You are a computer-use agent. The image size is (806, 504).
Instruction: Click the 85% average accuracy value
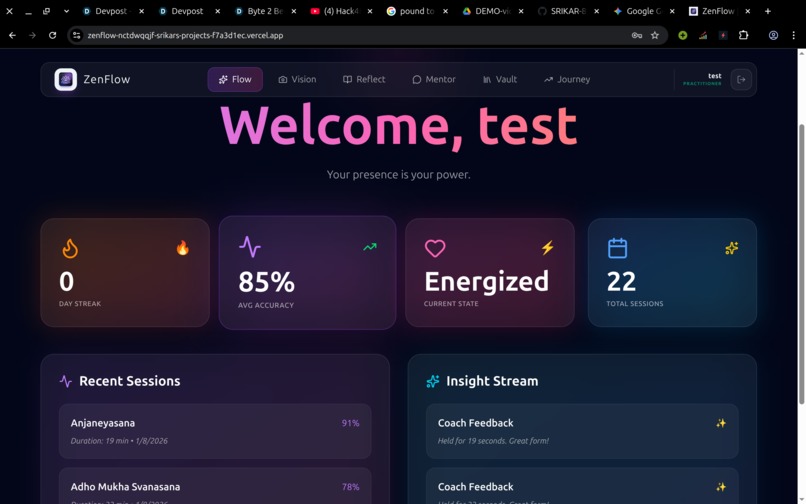point(266,282)
